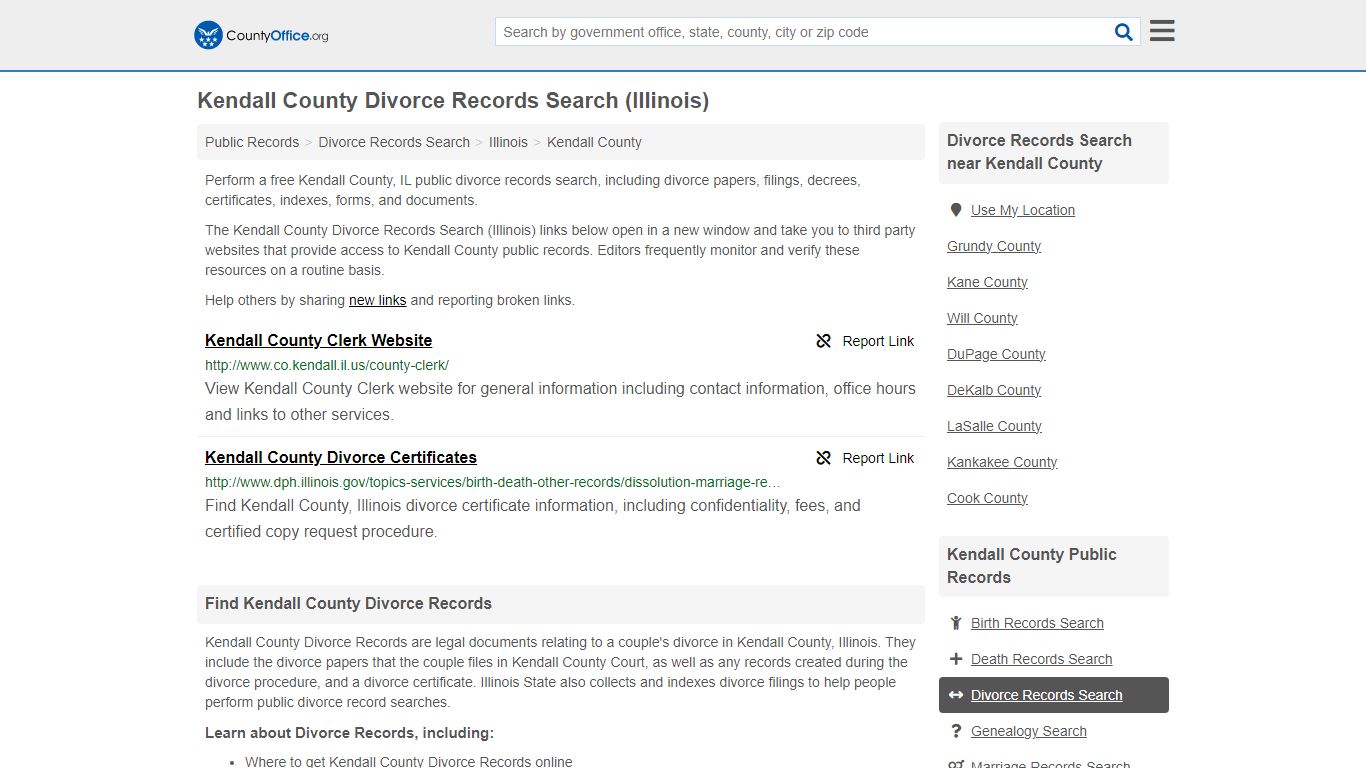Viewport: 1366px width, 768px height.
Task: Open Cook County divorce records
Action: tap(987, 498)
